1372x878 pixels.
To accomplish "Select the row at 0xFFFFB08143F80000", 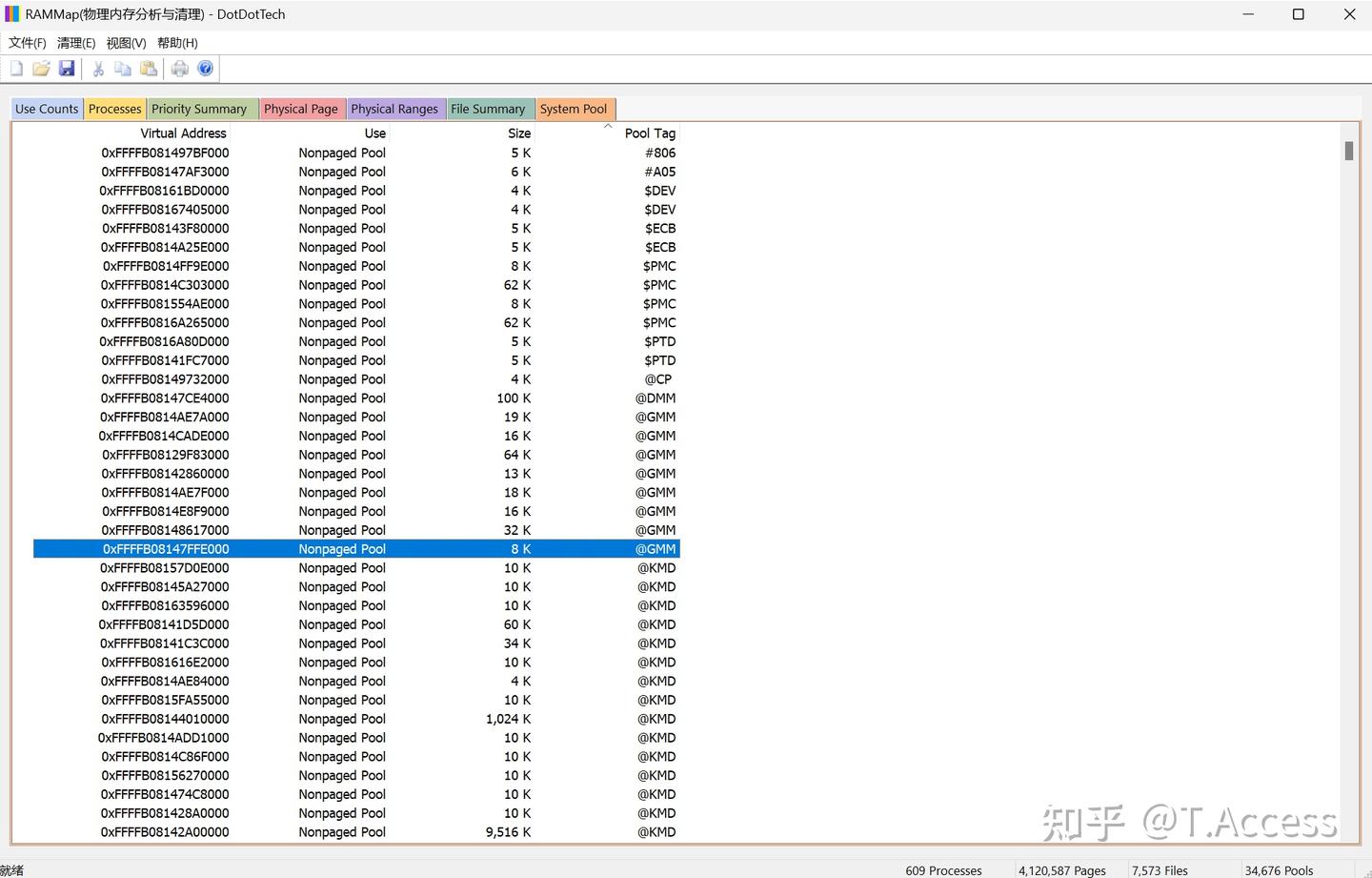I will (x=356, y=229).
